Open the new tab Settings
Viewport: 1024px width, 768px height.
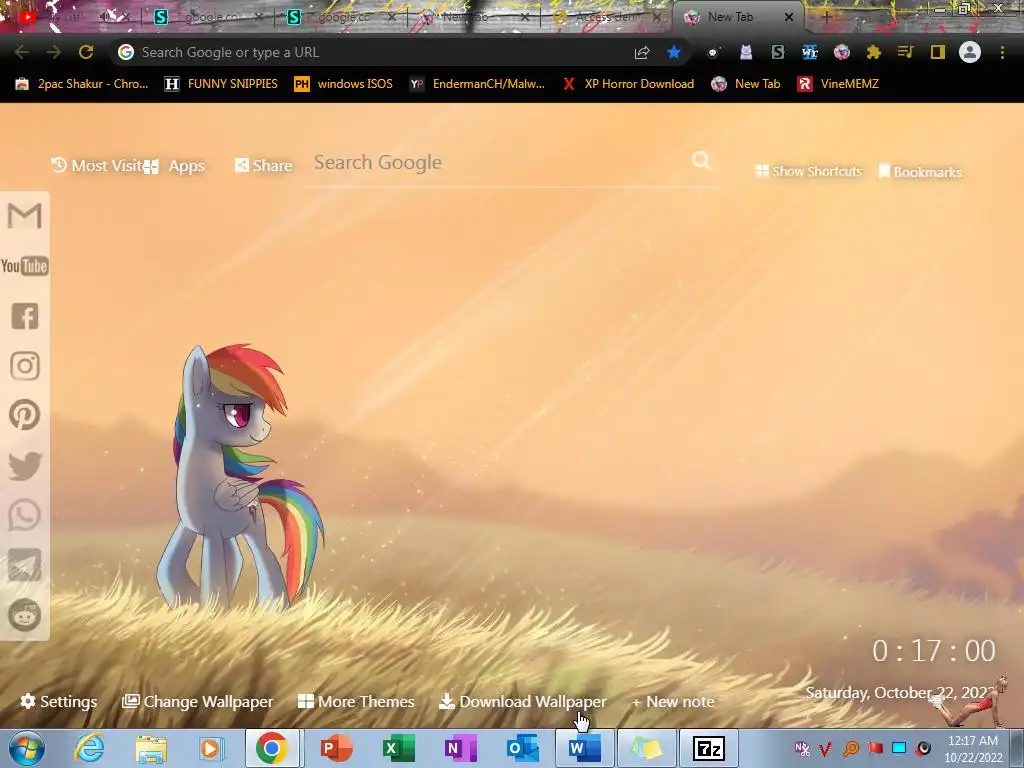(59, 701)
